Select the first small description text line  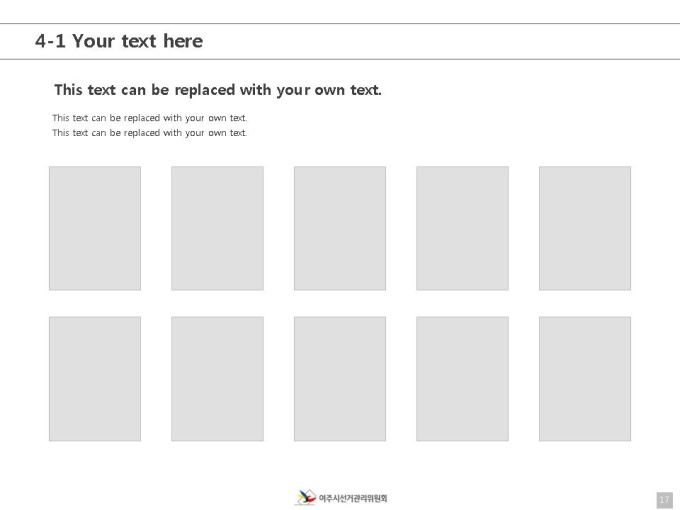coord(150,118)
